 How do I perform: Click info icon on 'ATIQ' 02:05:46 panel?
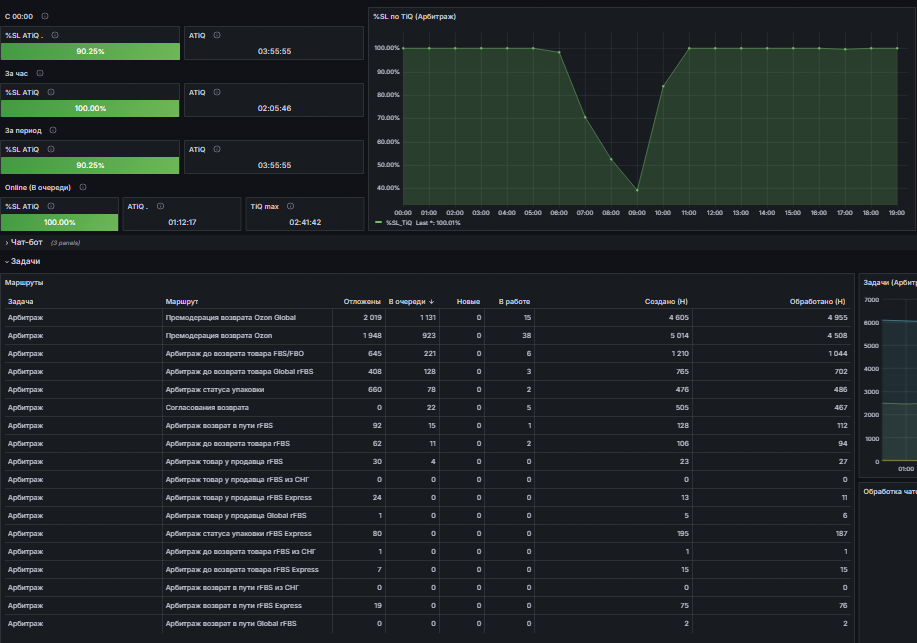tap(217, 92)
